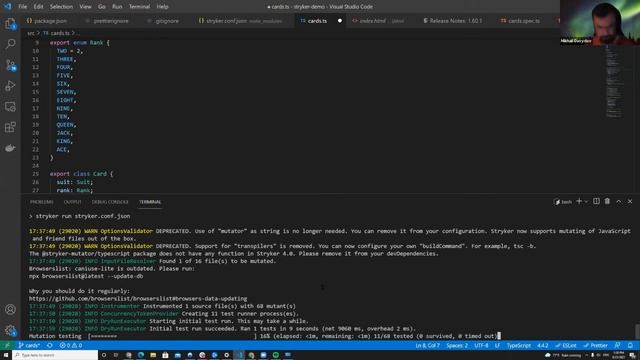
Task: Open Spotify from the taskbar
Action: [276, 355]
